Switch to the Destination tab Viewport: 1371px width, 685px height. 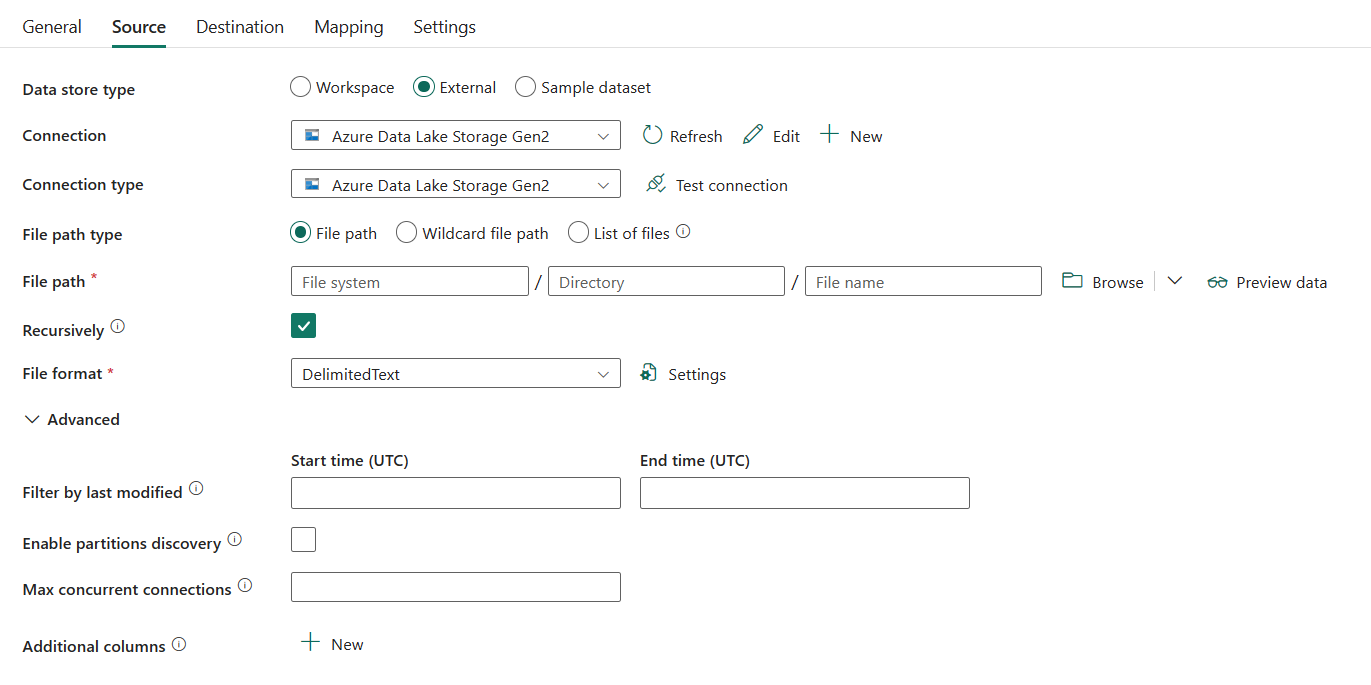[x=240, y=27]
